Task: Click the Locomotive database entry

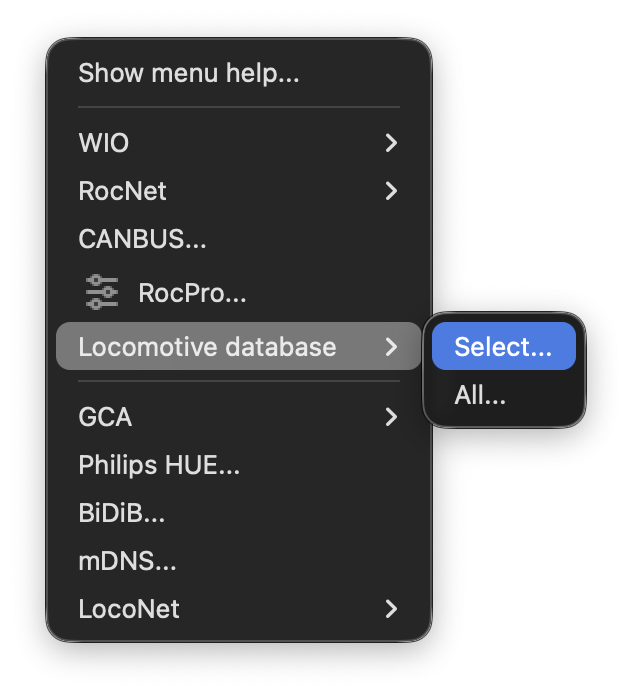Action: 207,347
